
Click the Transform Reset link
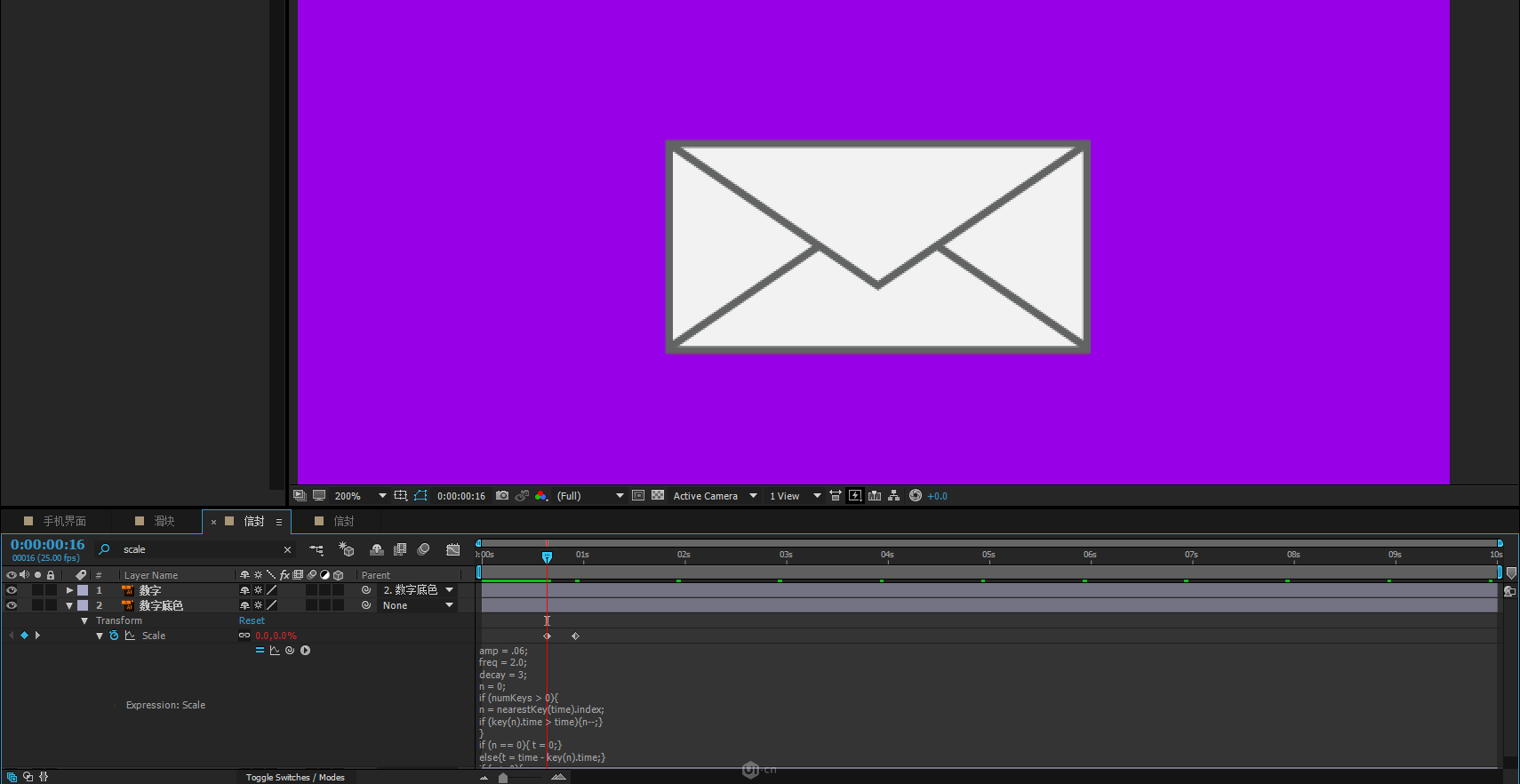[x=252, y=620]
